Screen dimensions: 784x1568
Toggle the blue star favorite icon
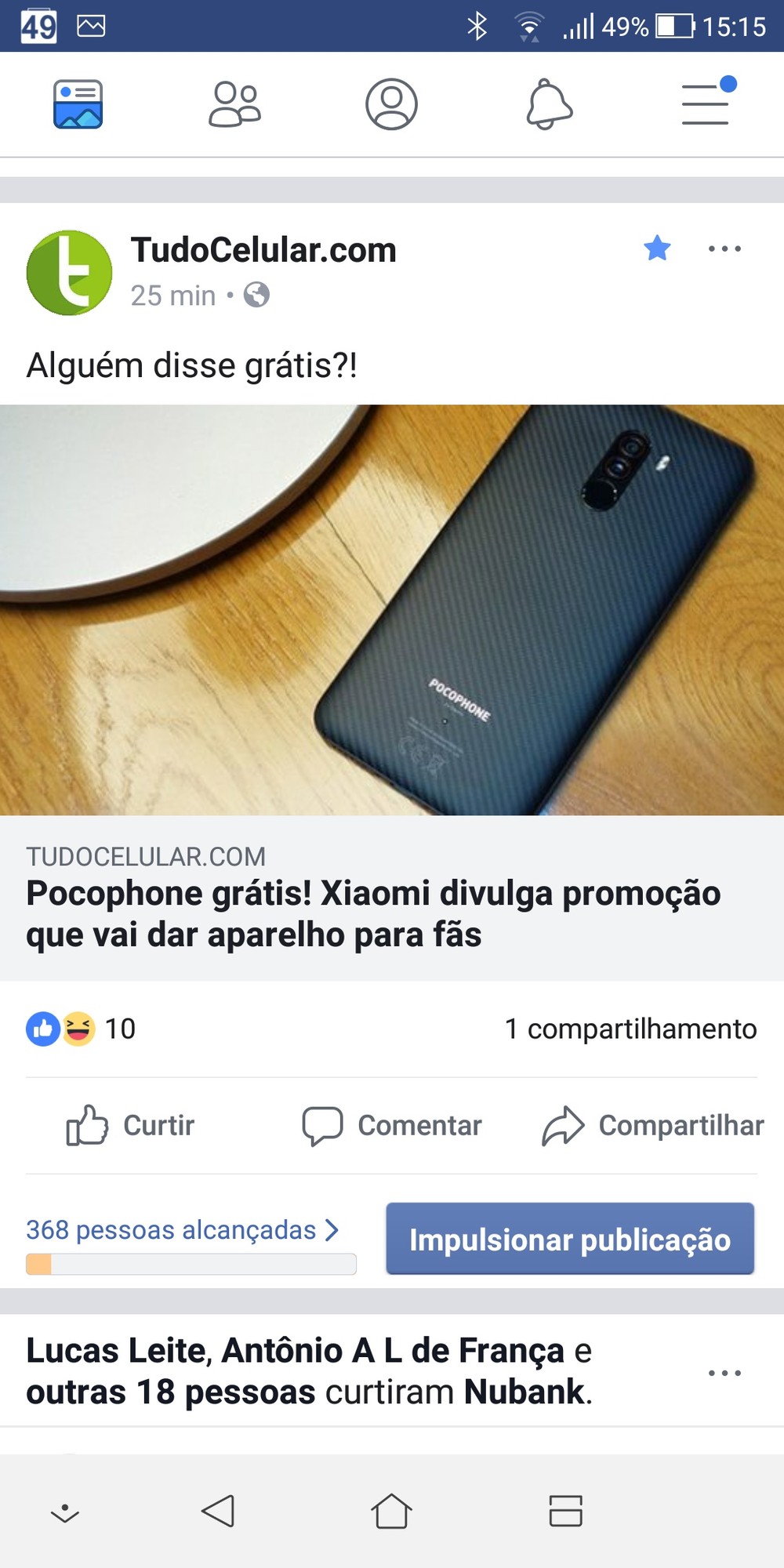[657, 249]
